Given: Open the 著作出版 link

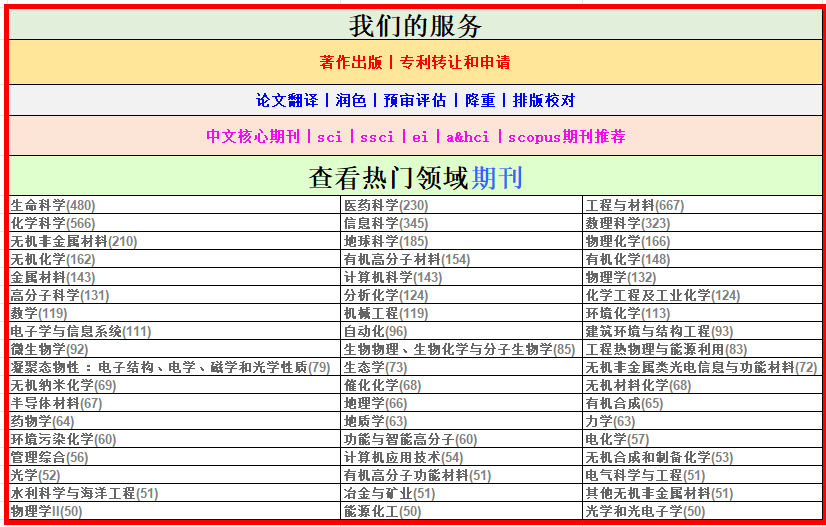Looking at the screenshot, I should [x=351, y=62].
